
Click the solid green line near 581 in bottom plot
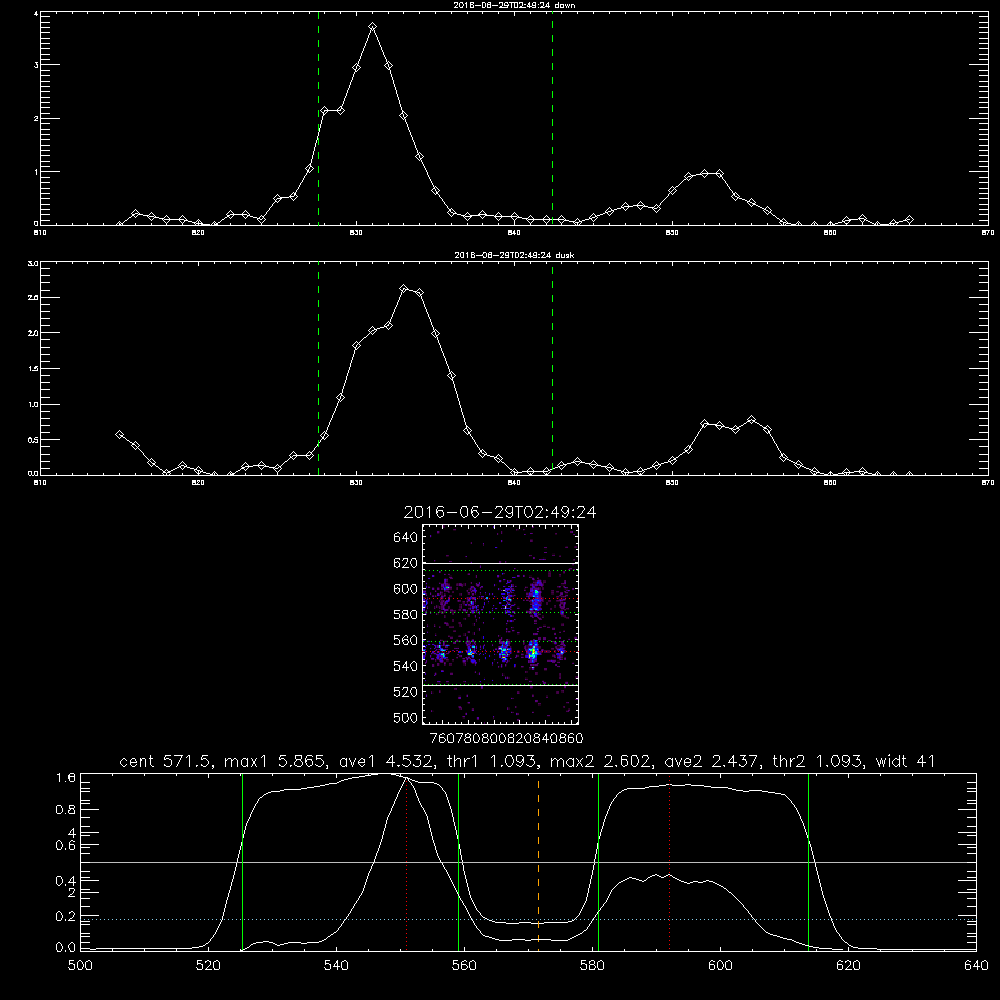598,862
